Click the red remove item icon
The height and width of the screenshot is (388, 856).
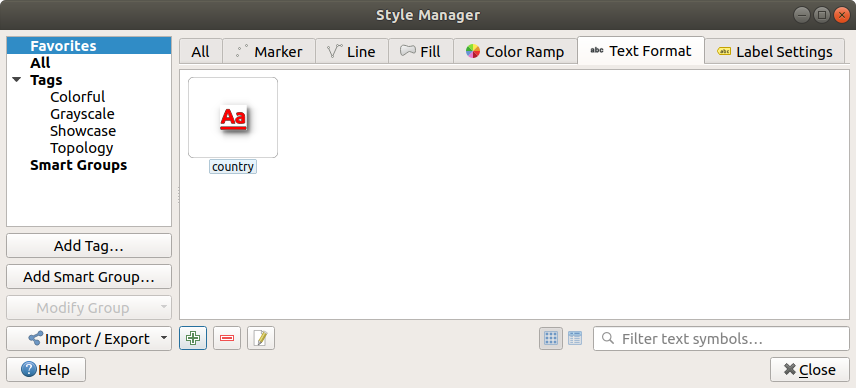click(x=227, y=338)
